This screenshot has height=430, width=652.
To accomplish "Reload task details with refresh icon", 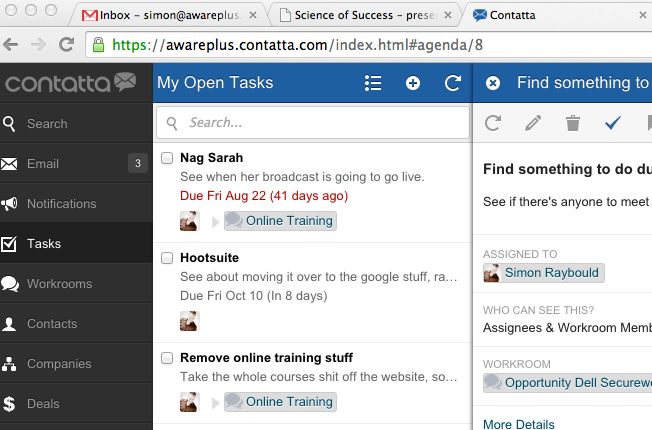I will 493,123.
